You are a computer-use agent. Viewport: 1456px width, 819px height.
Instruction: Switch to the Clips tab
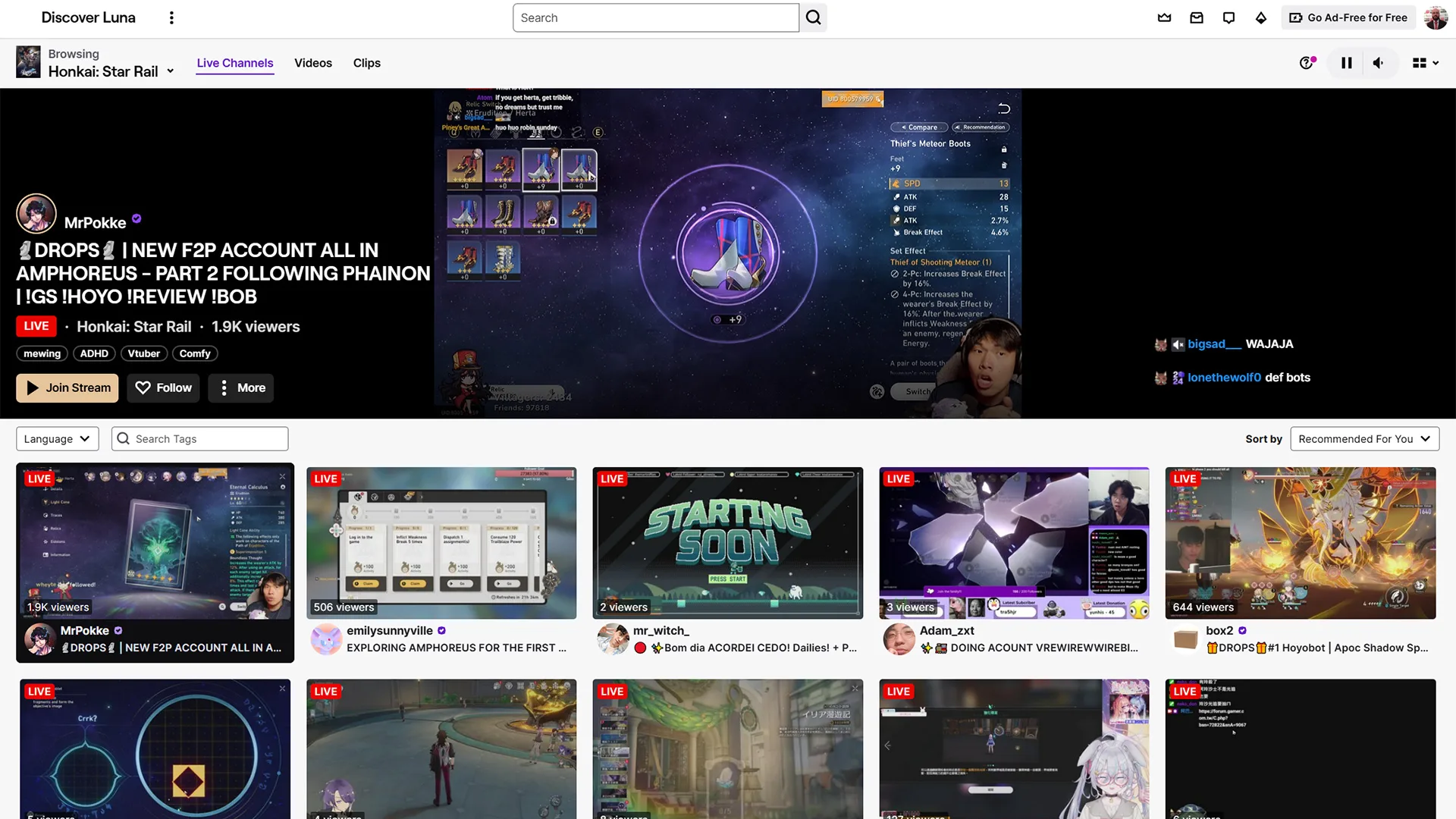[x=367, y=63]
